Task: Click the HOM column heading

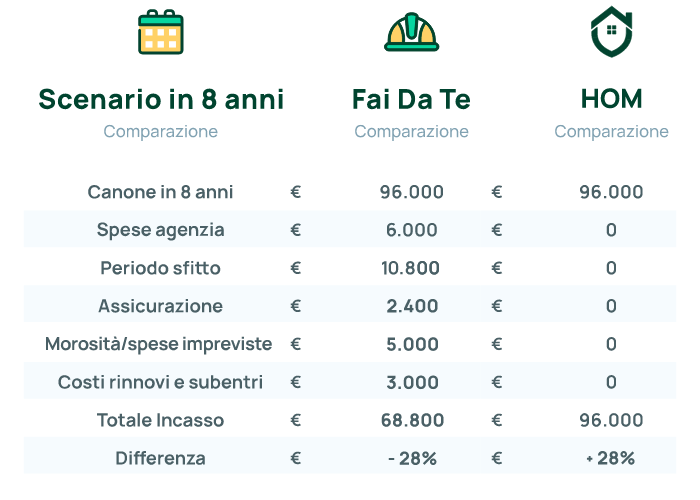Action: [x=611, y=99]
